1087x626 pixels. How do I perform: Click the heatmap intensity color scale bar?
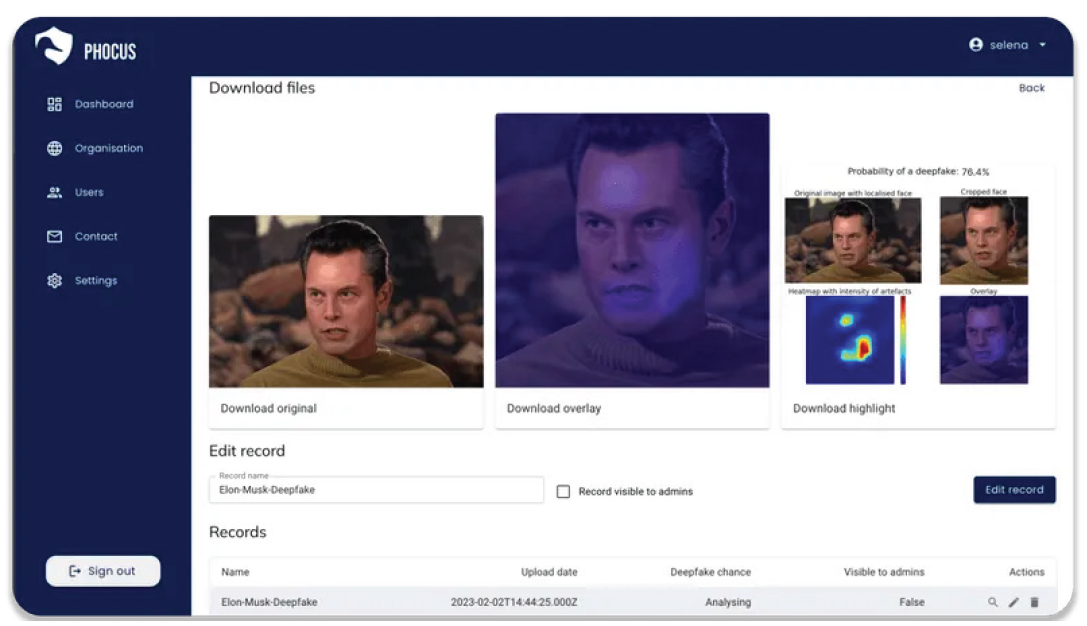click(x=903, y=340)
